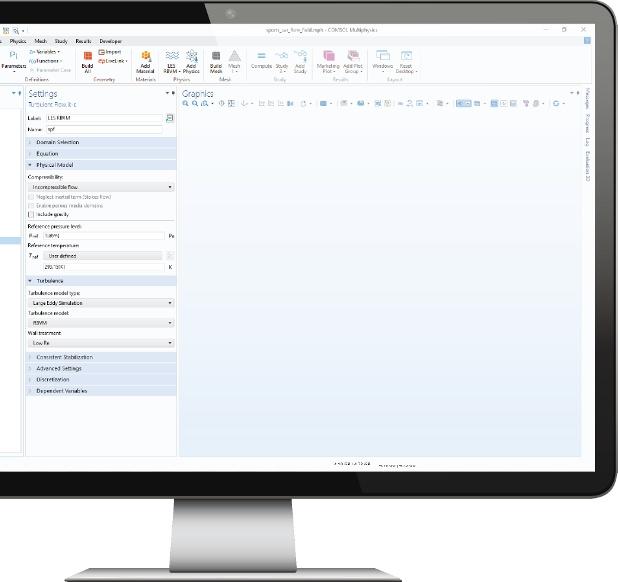Open the Parameters tool in the ribbon
The image size is (618, 582).
(13, 61)
